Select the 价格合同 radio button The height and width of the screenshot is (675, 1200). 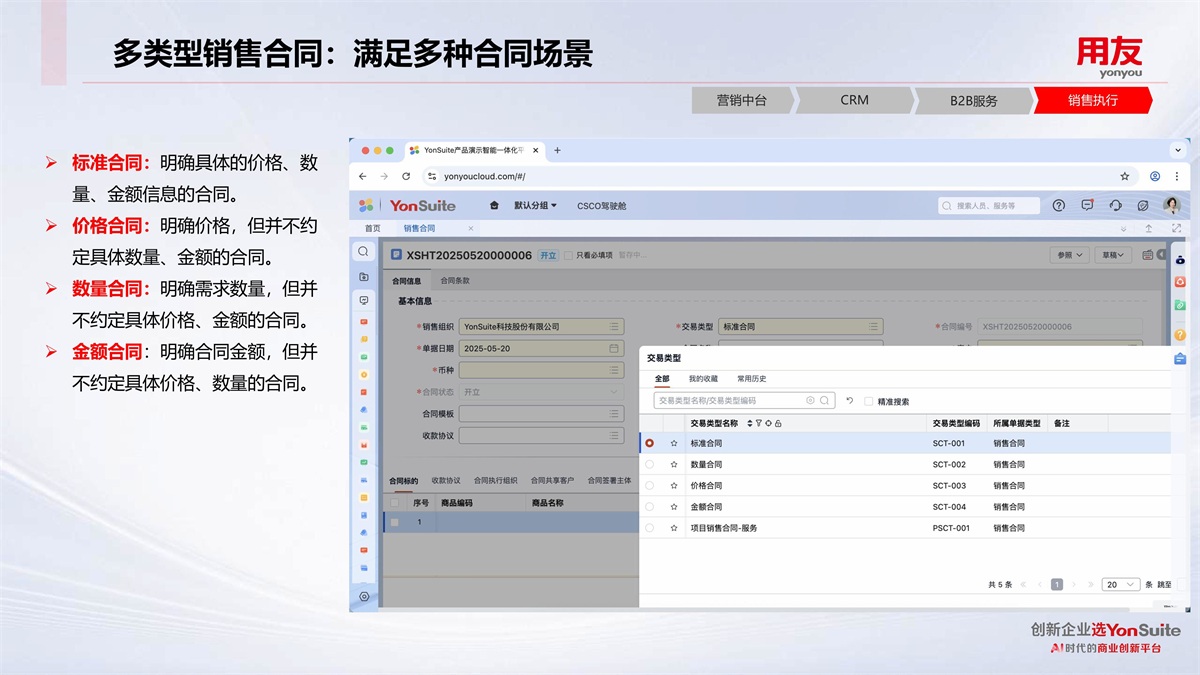[650, 486]
